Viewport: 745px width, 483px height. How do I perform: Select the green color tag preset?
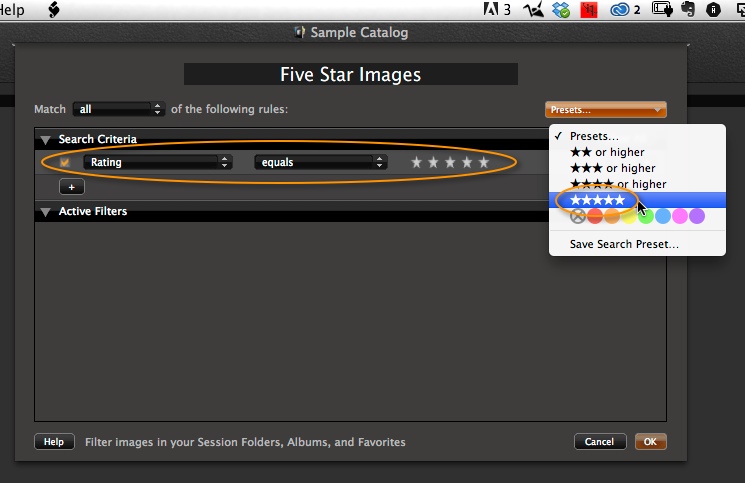[x=646, y=216]
